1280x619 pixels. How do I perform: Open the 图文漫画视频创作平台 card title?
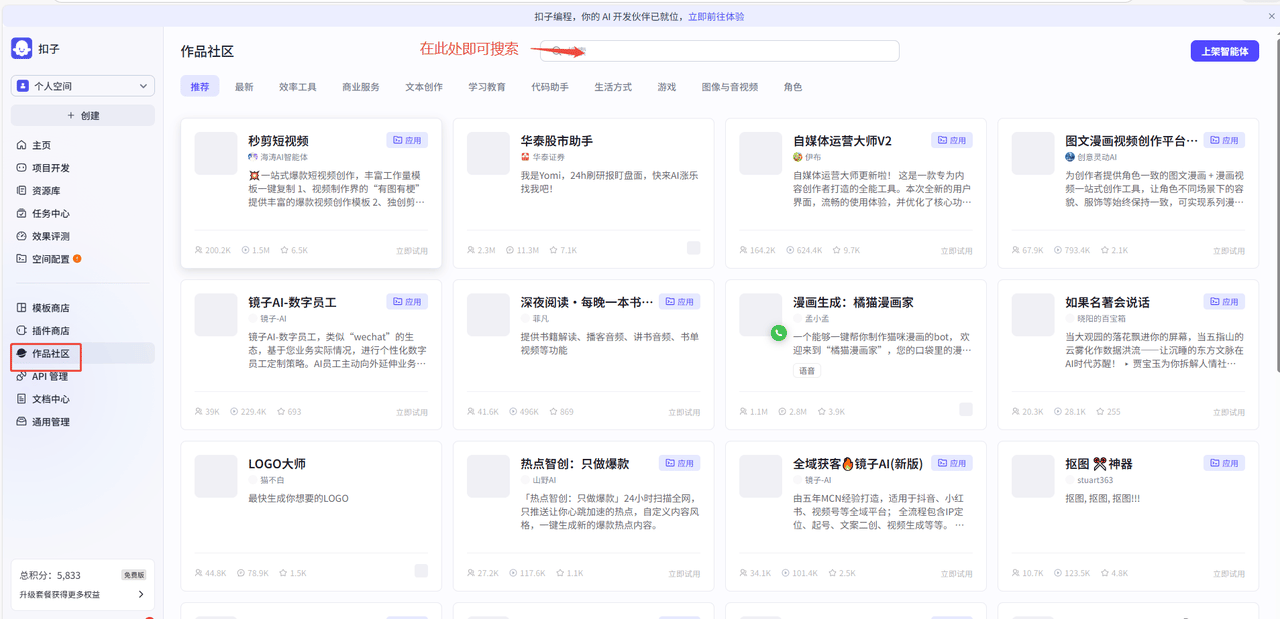tap(1132, 141)
